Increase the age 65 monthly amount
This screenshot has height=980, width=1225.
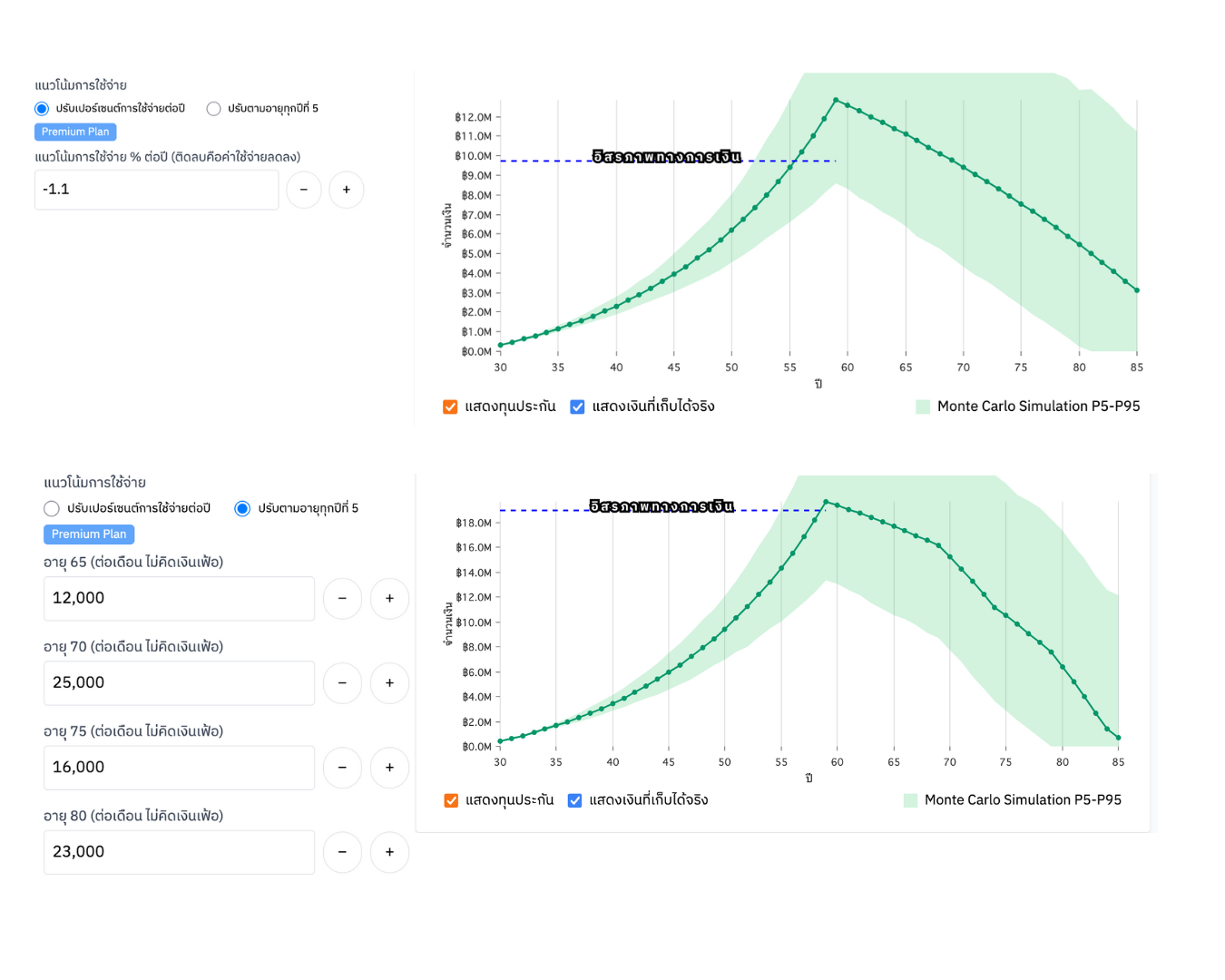(x=389, y=599)
